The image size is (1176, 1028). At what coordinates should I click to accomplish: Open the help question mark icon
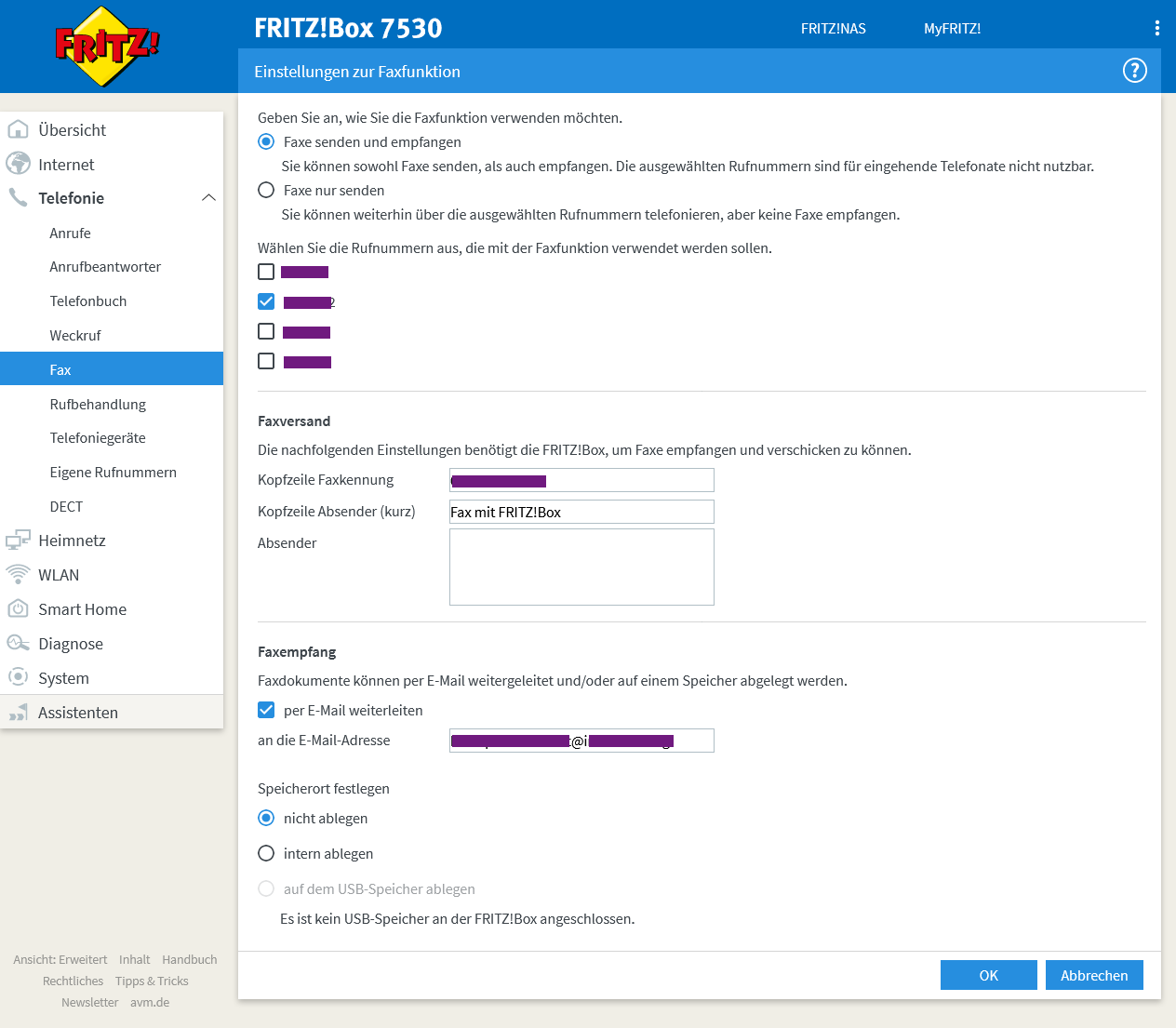click(x=1133, y=70)
